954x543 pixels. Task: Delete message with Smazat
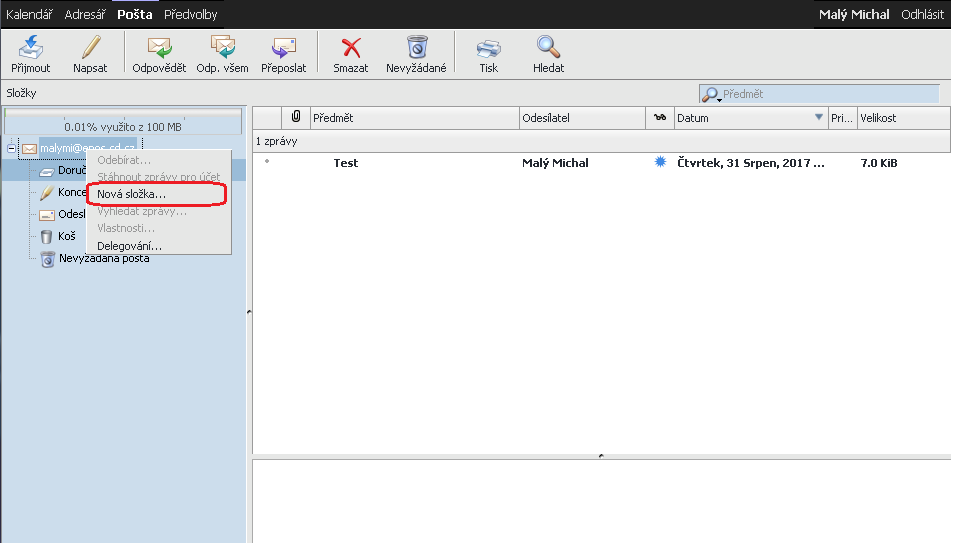[350, 54]
